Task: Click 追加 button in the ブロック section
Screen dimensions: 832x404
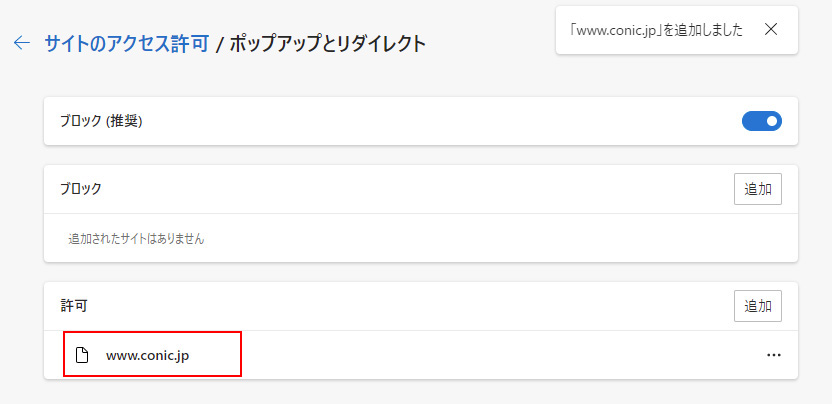Action: [758, 189]
